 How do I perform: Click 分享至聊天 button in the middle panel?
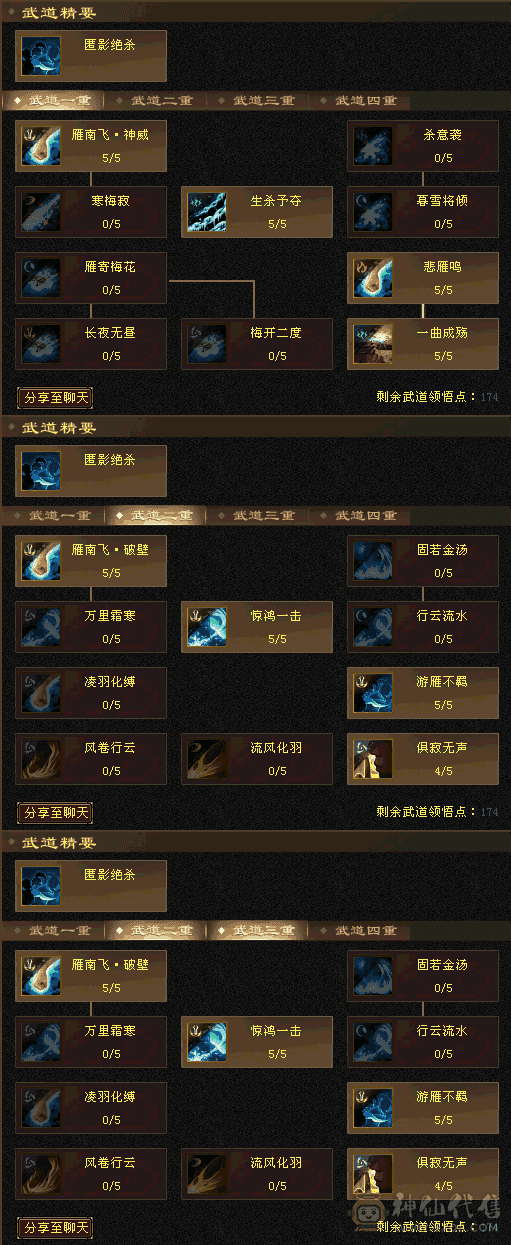point(55,813)
